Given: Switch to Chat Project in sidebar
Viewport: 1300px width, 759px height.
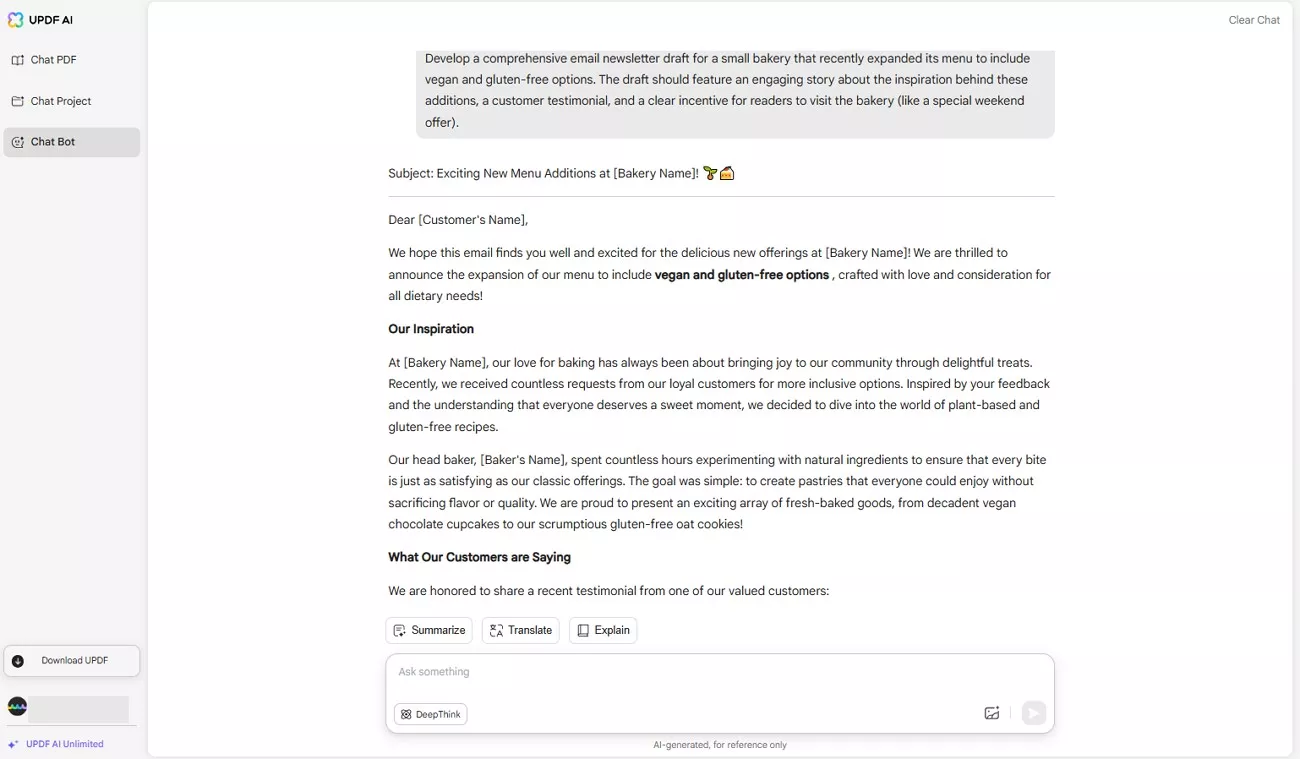Looking at the screenshot, I should (60, 101).
